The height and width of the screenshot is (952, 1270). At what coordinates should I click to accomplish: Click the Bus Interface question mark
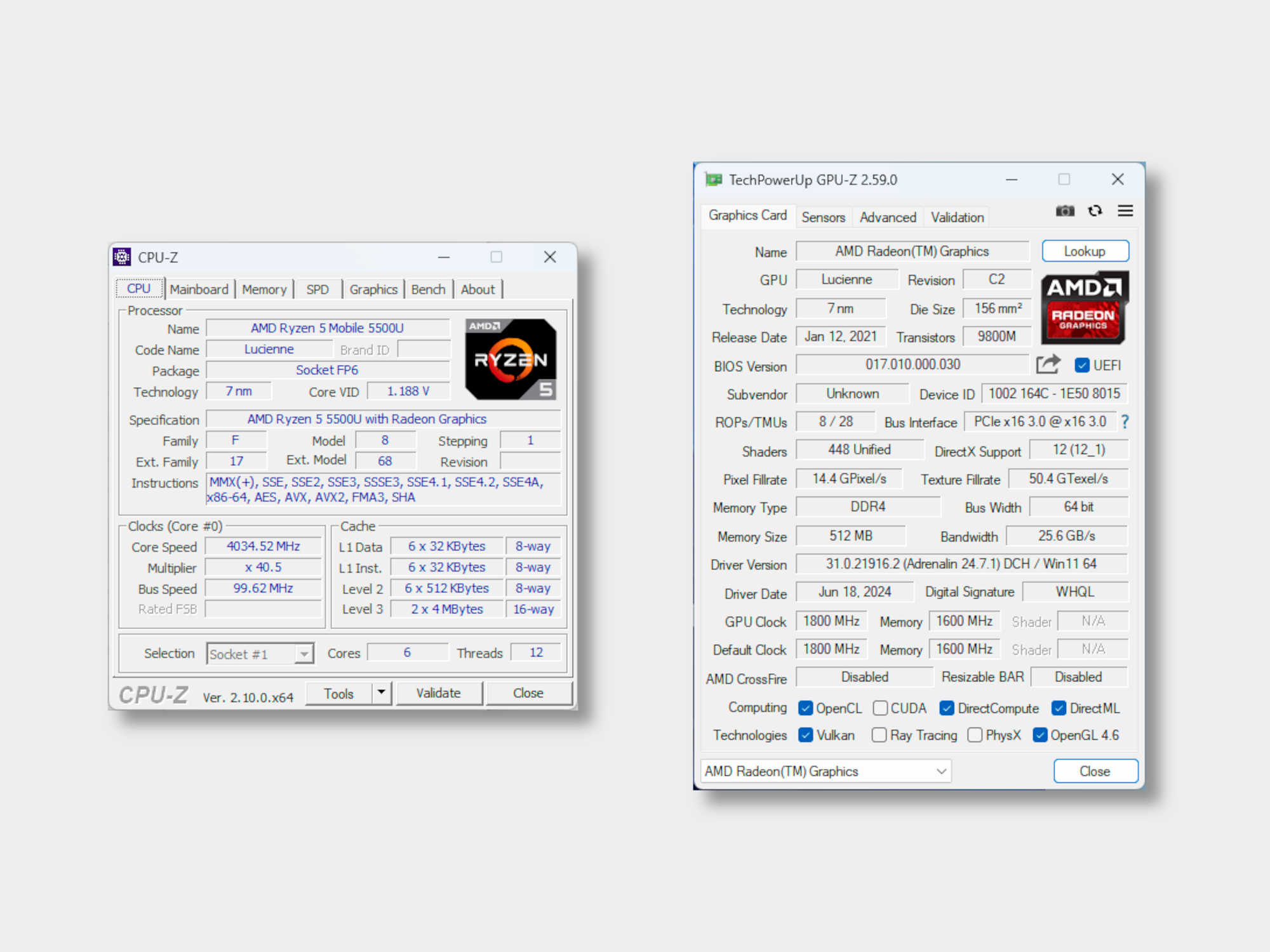tap(1125, 421)
